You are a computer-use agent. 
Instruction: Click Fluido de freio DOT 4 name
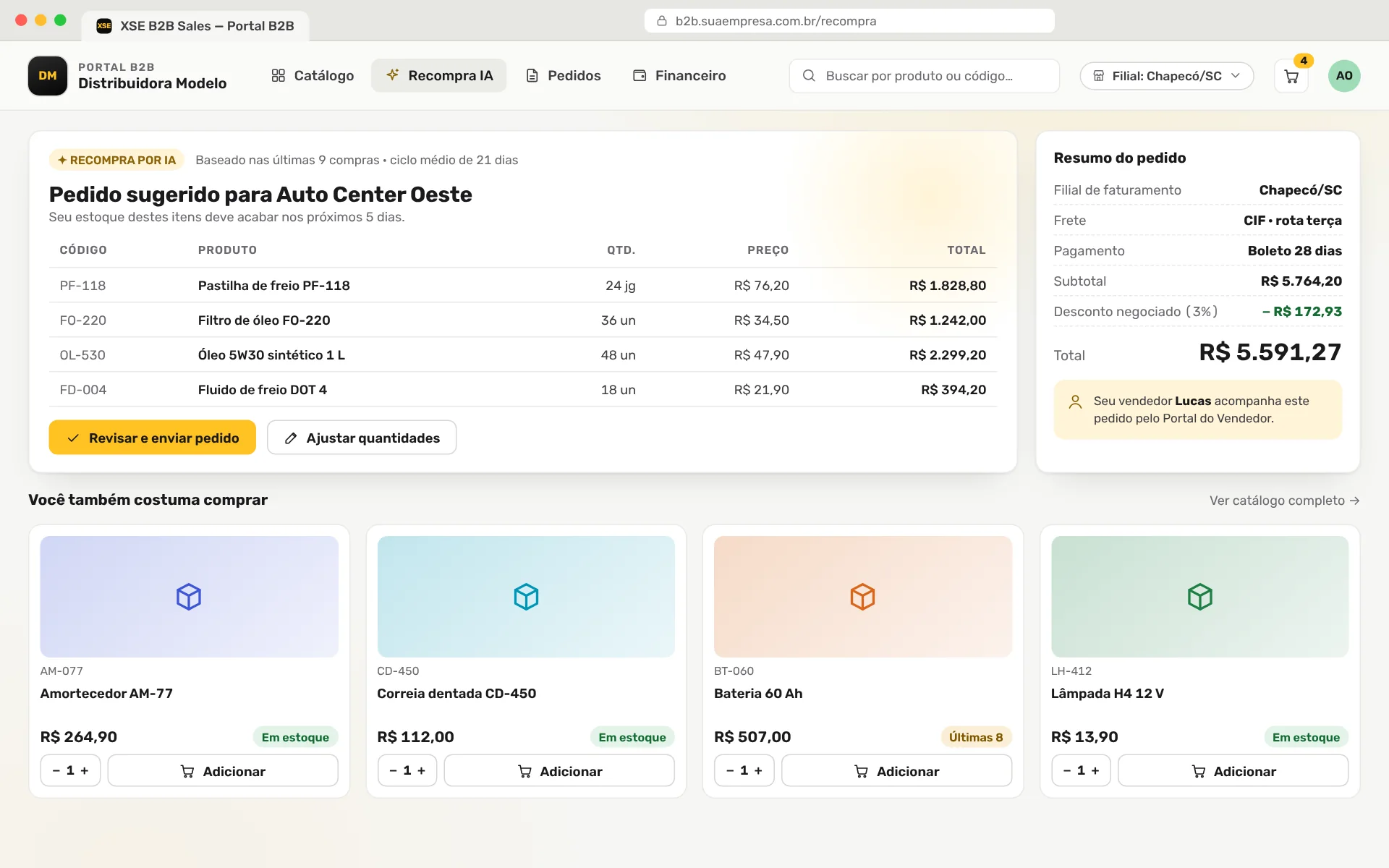263,390
